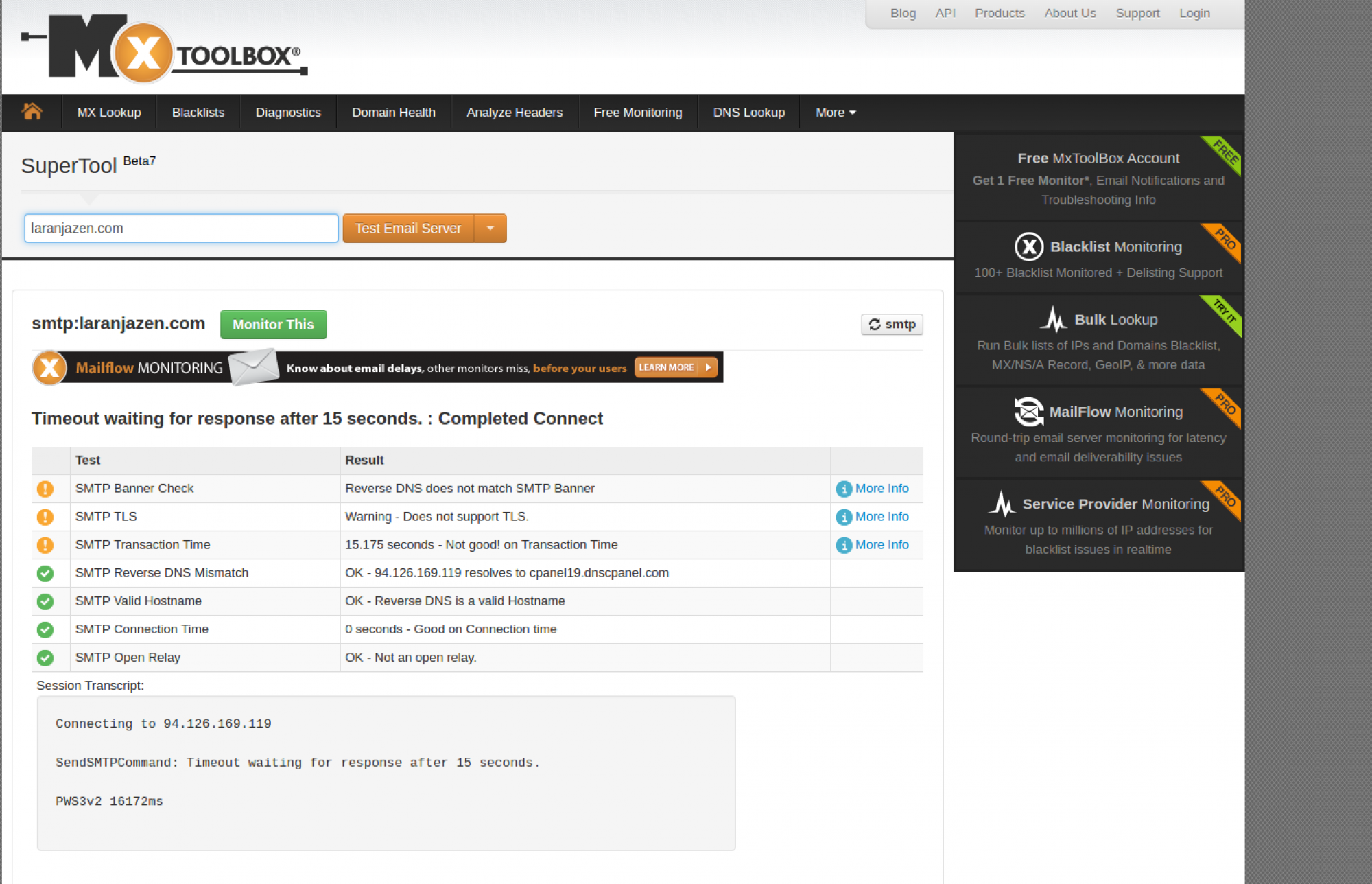Open Blacklist Monitoring promo heading

(1115, 247)
